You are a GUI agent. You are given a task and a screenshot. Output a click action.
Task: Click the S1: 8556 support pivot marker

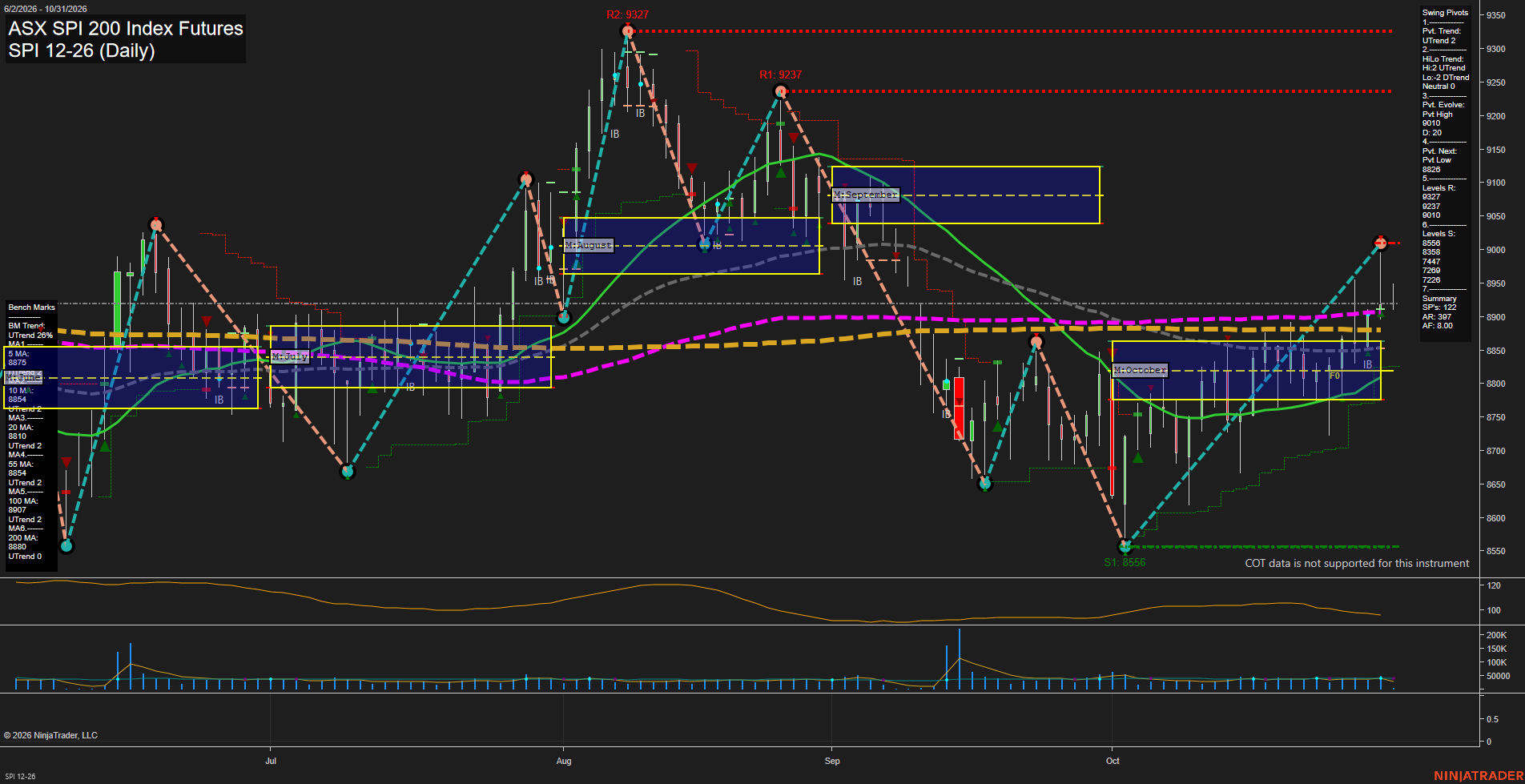pos(1126,547)
